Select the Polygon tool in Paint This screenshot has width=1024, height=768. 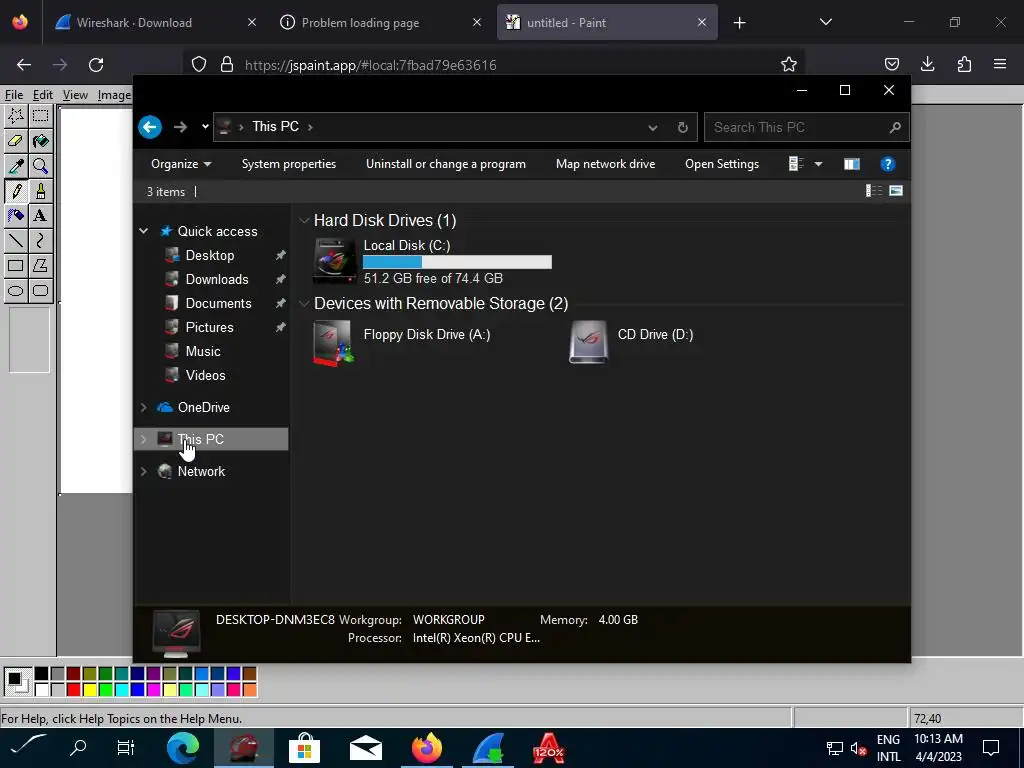[40, 266]
